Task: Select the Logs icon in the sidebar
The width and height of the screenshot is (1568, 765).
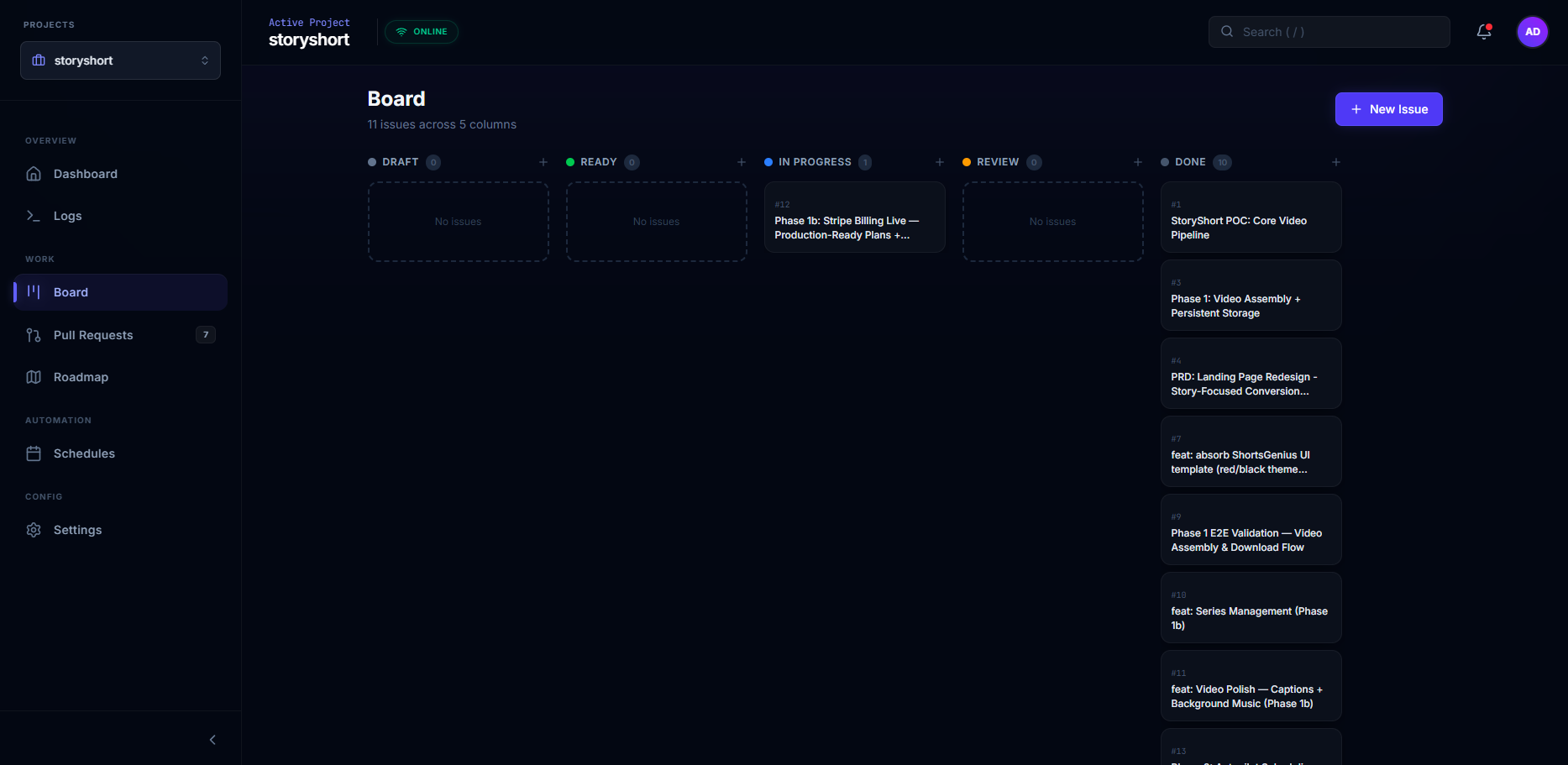Action: pos(33,216)
